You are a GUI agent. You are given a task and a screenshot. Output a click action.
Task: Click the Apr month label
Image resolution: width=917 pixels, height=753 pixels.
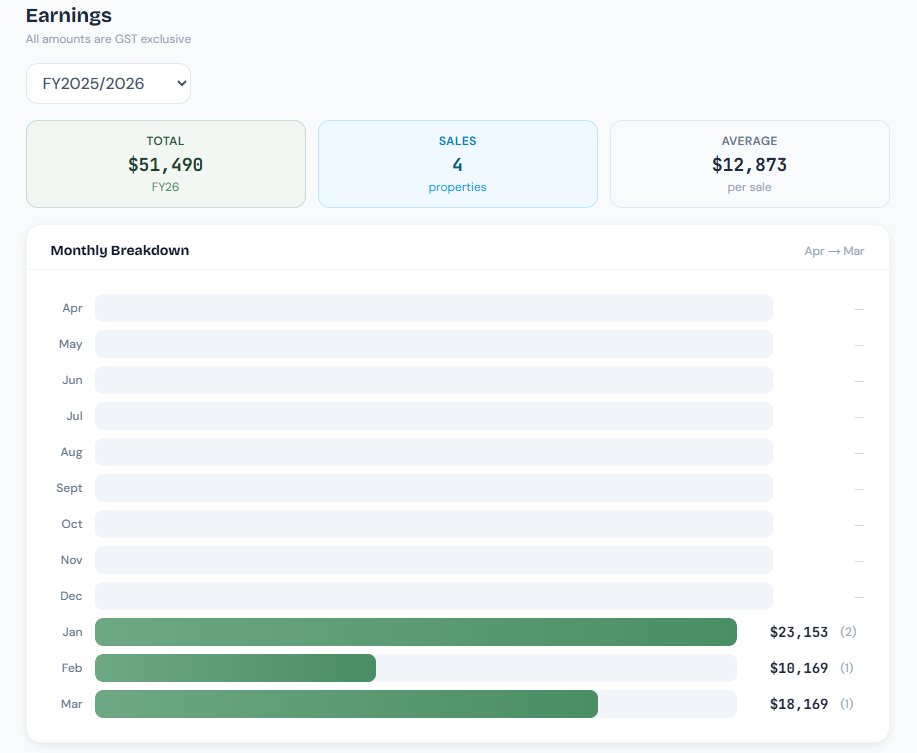tap(72, 308)
